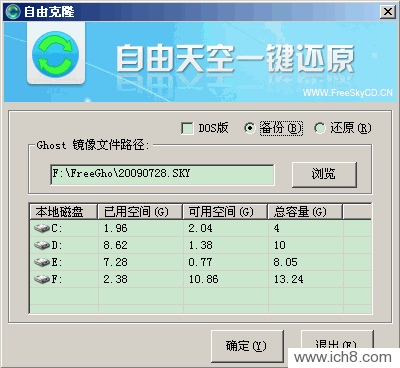Click the 确定(Y) confirm button
400x368 pixels.
(247, 346)
